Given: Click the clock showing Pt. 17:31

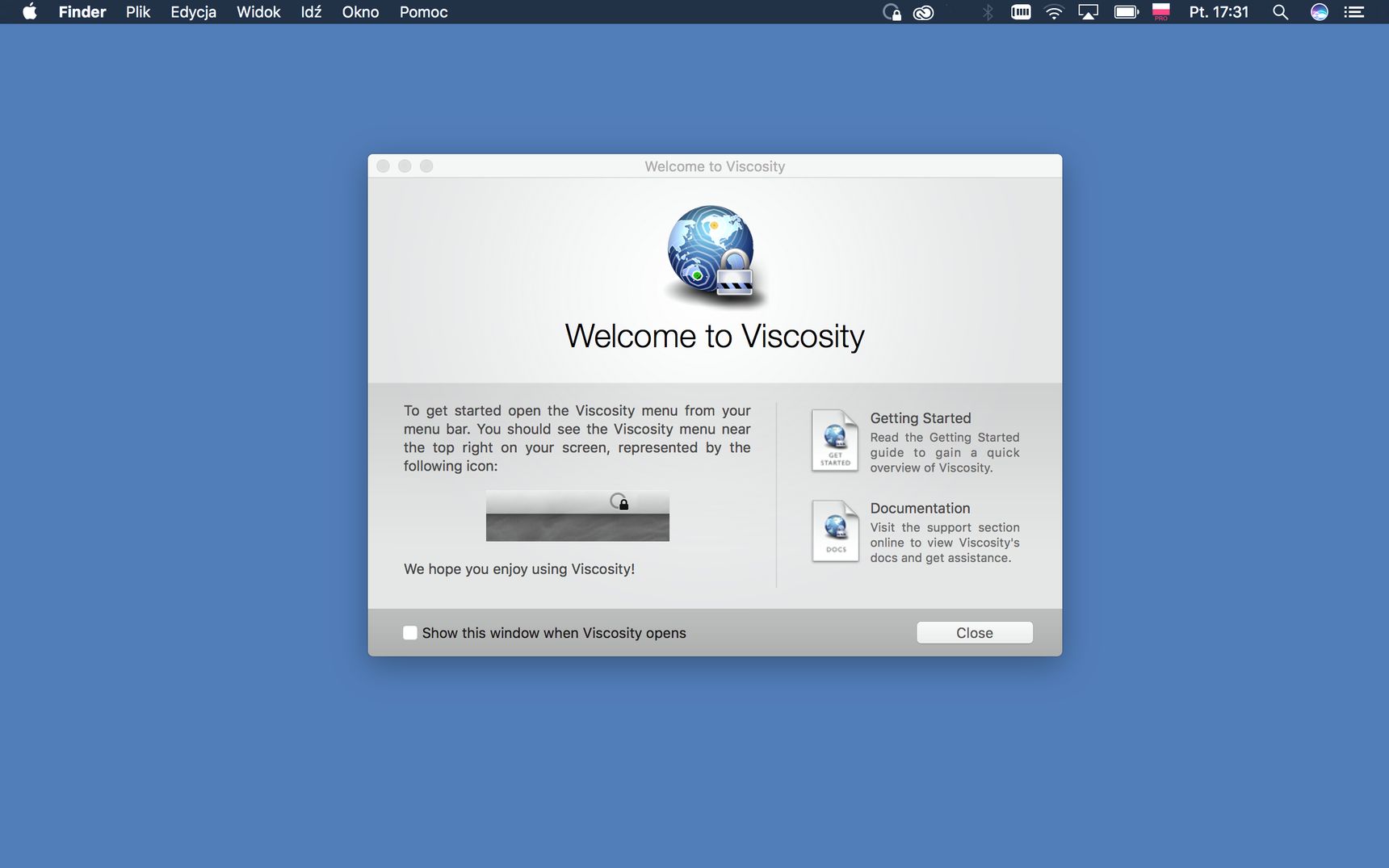Looking at the screenshot, I should point(1219,12).
